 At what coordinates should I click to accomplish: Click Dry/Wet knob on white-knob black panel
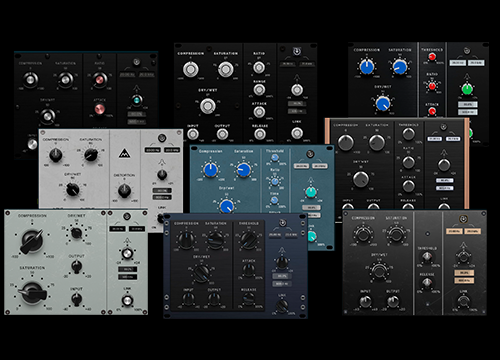click(208, 106)
